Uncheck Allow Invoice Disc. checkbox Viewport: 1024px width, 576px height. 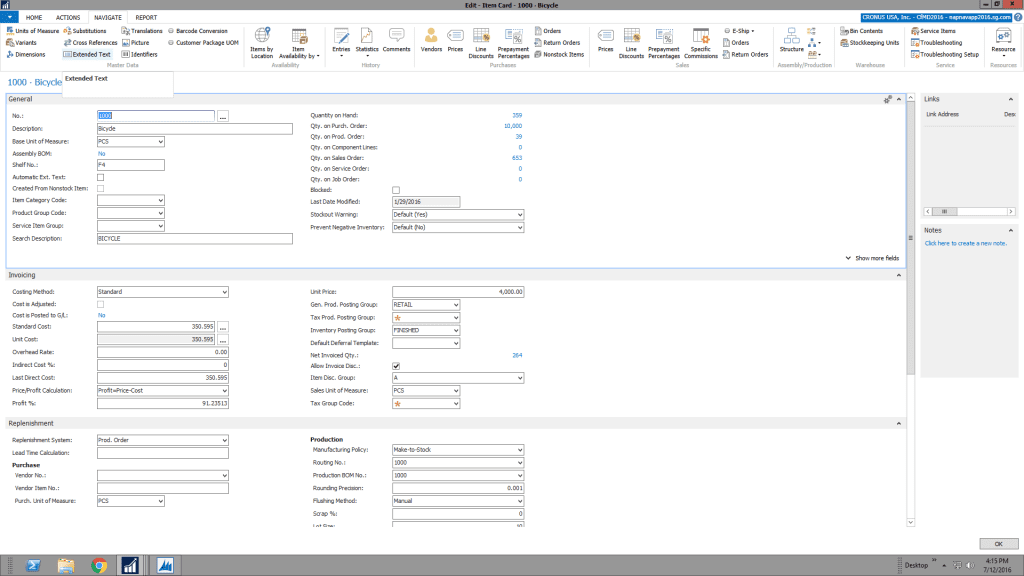[396, 366]
